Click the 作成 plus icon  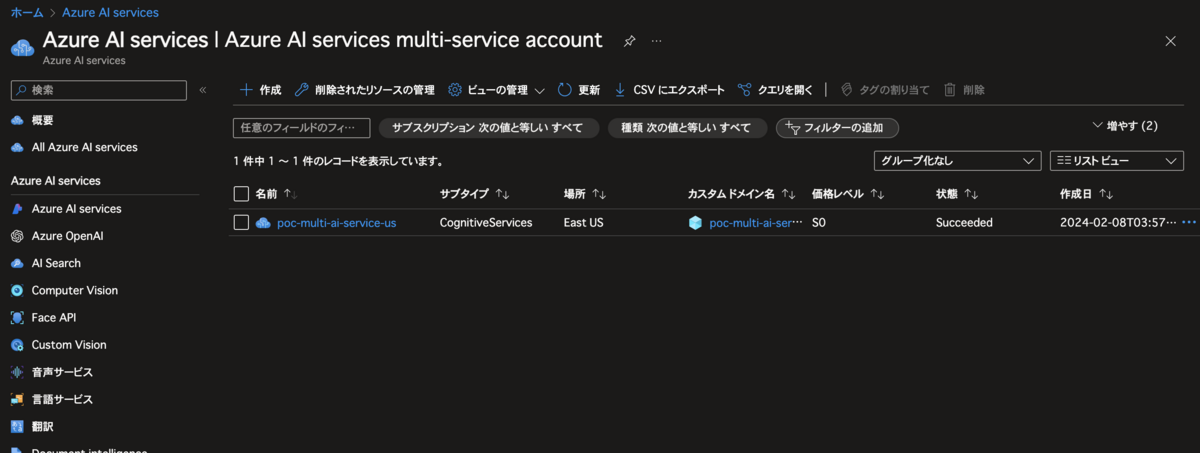(x=246, y=90)
